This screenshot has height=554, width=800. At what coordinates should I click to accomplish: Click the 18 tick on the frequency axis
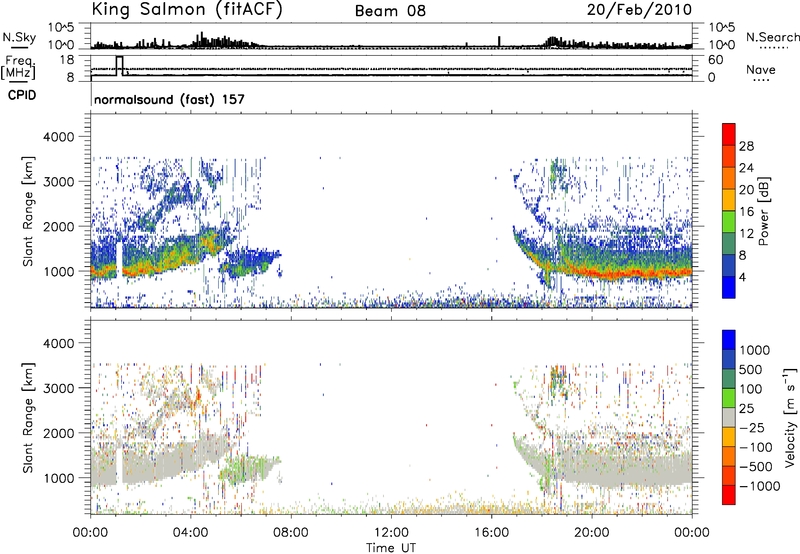coord(68,60)
